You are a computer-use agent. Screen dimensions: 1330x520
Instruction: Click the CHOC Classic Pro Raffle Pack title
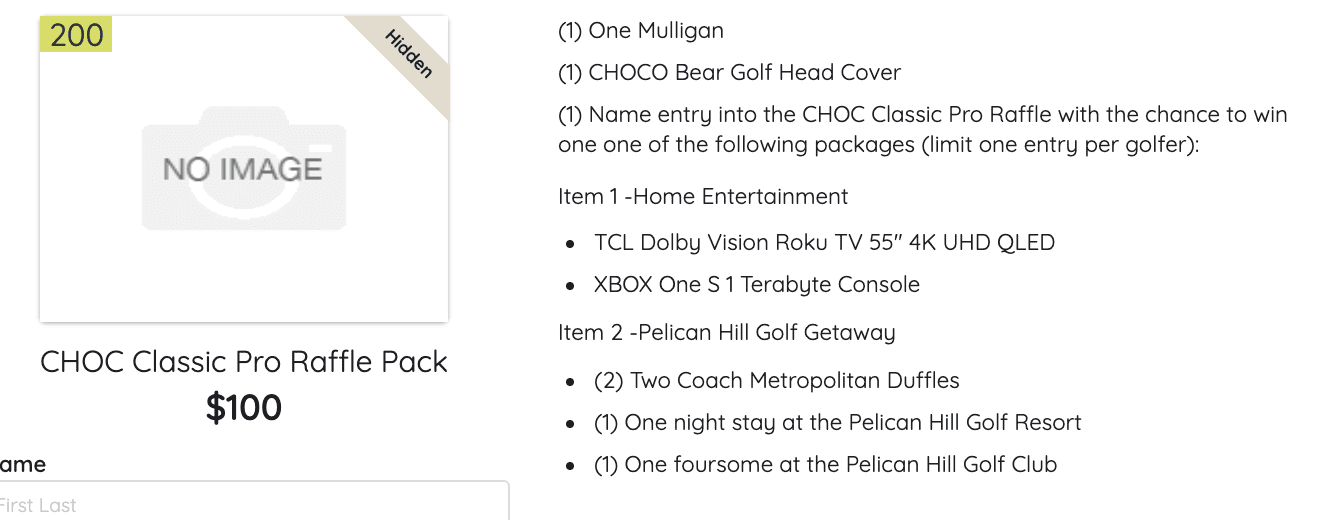click(244, 361)
